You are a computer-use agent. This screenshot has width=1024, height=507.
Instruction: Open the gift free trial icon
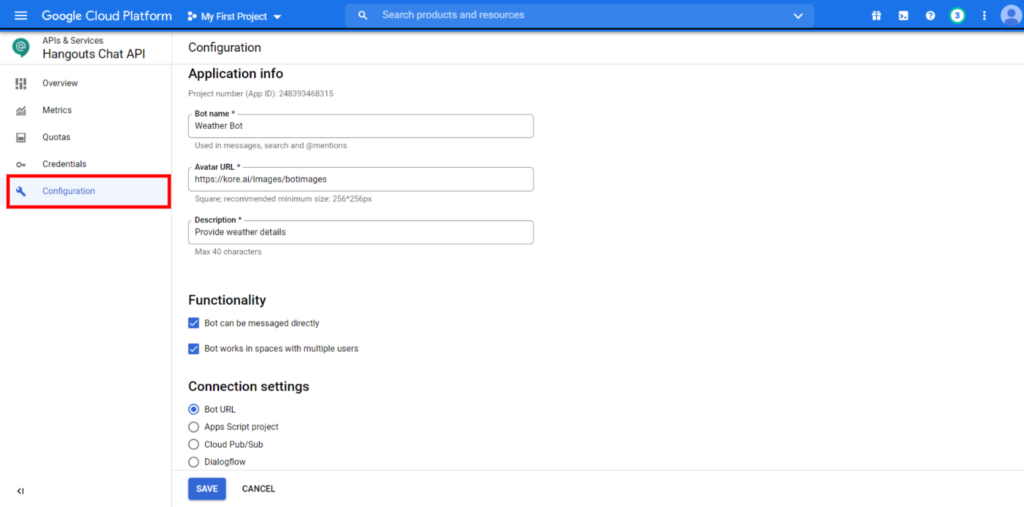pyautogui.click(x=876, y=16)
